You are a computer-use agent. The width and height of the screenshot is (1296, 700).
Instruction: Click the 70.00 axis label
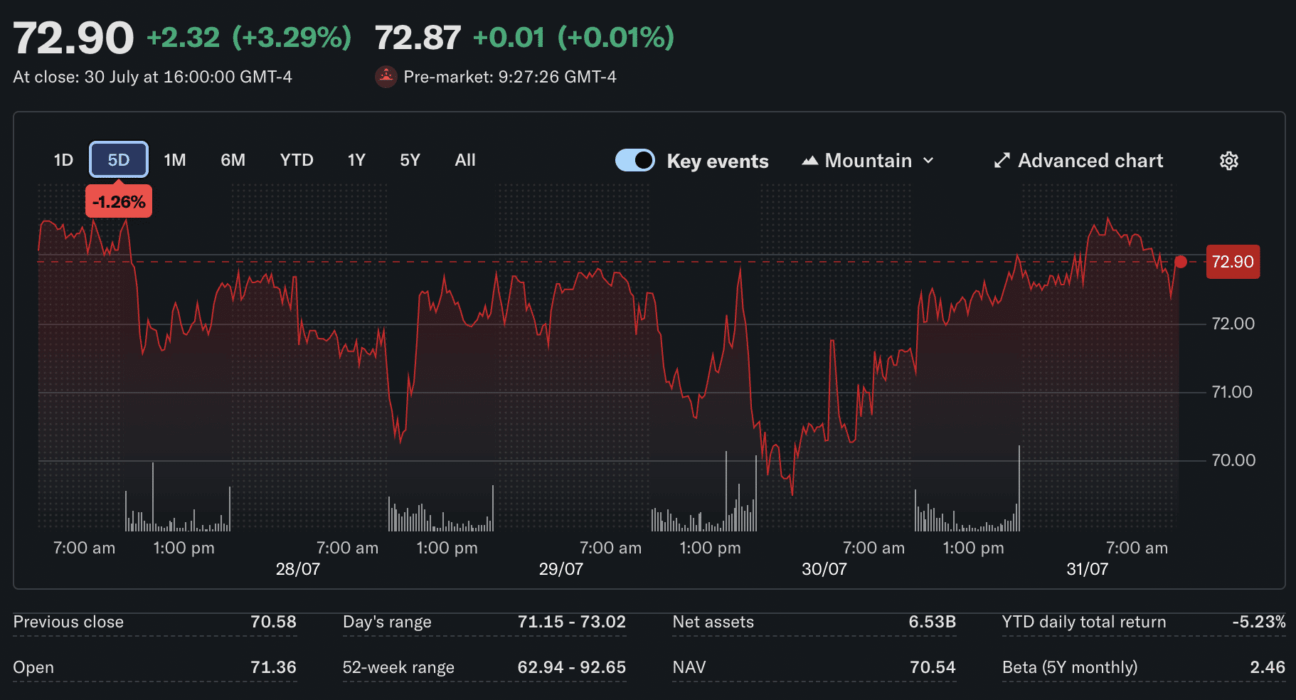tap(1232, 460)
